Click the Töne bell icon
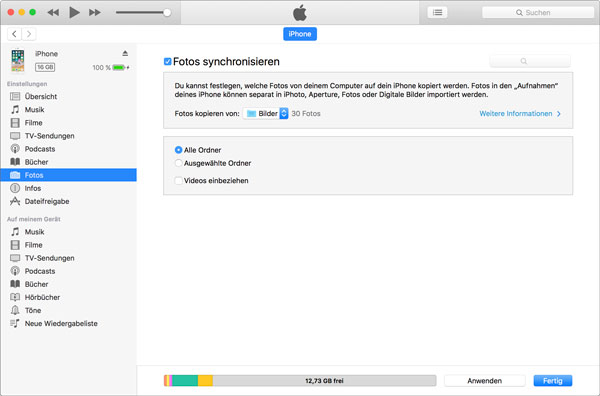600x396 pixels. pyautogui.click(x=15, y=310)
